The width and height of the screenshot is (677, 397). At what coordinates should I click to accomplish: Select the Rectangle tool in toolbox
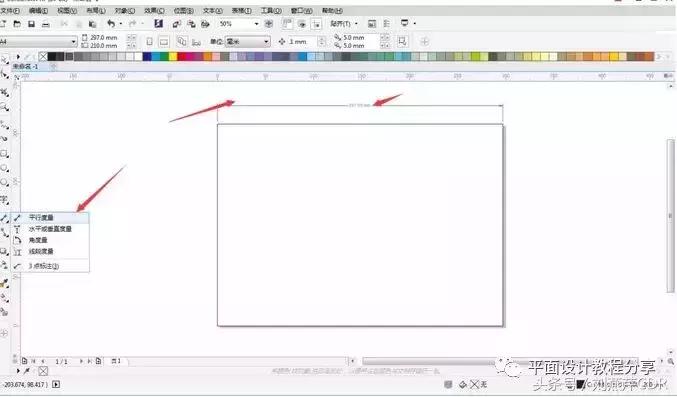click(x=4, y=154)
